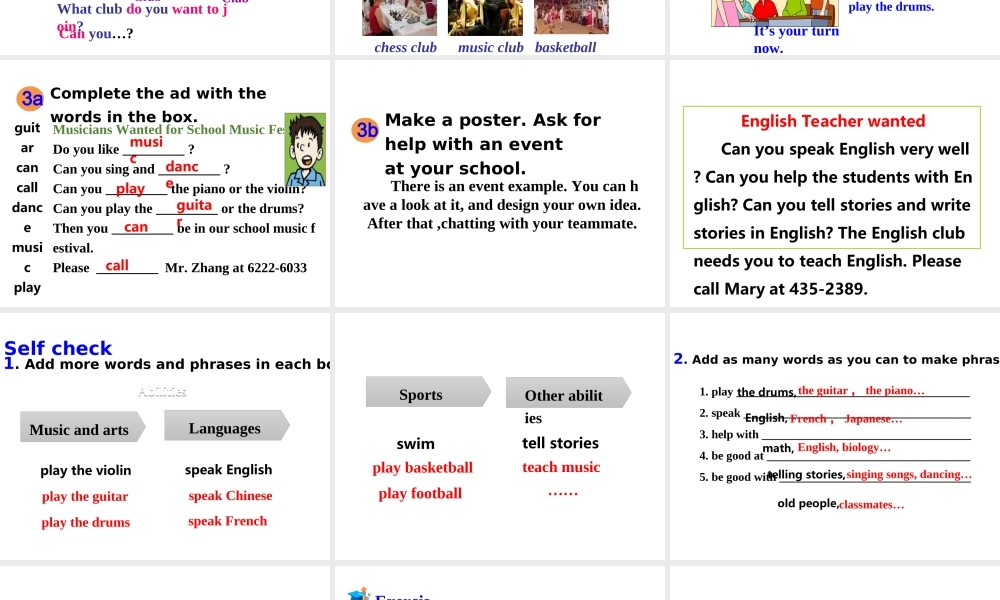1000x600 pixels.
Task: Open the music club photo
Action: click(x=485, y=17)
